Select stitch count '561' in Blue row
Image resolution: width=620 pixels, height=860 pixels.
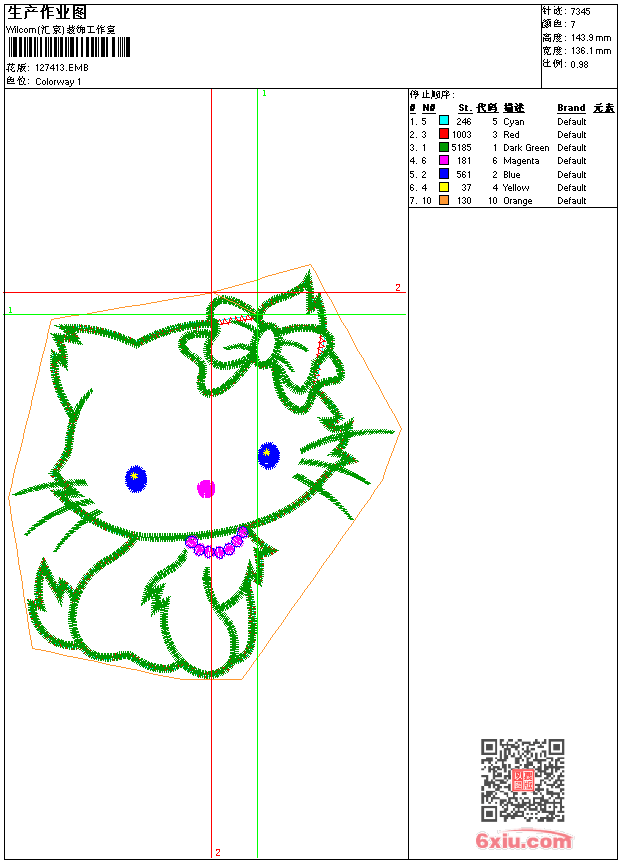(x=464, y=174)
